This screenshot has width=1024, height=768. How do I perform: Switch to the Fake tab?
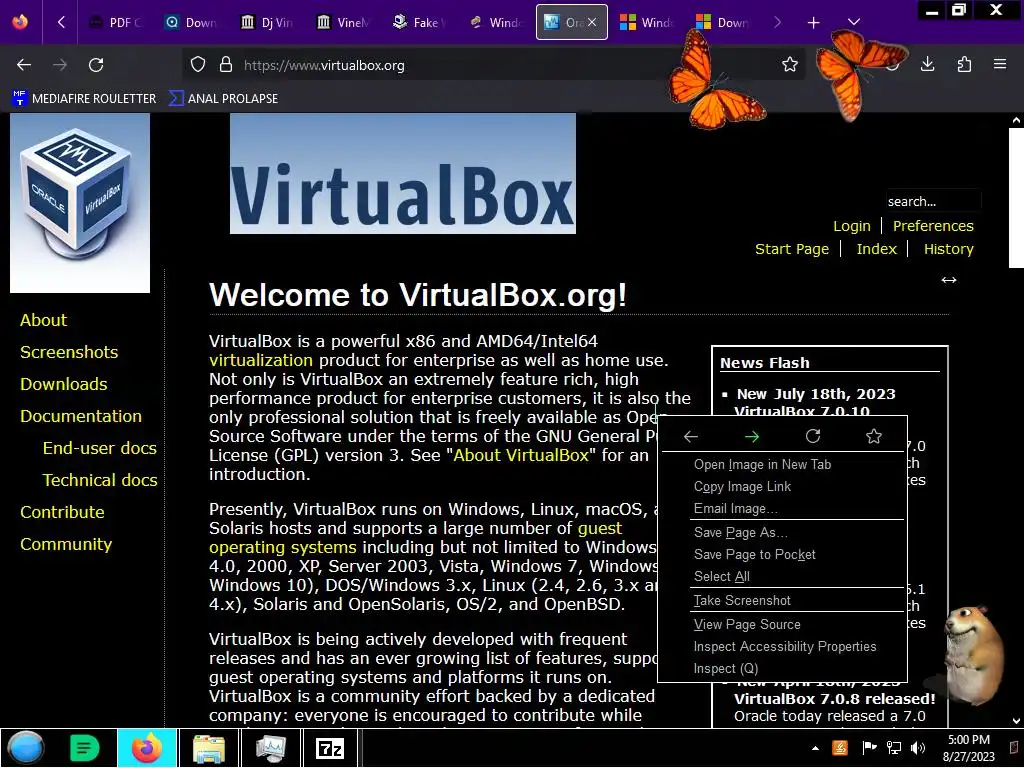click(418, 22)
